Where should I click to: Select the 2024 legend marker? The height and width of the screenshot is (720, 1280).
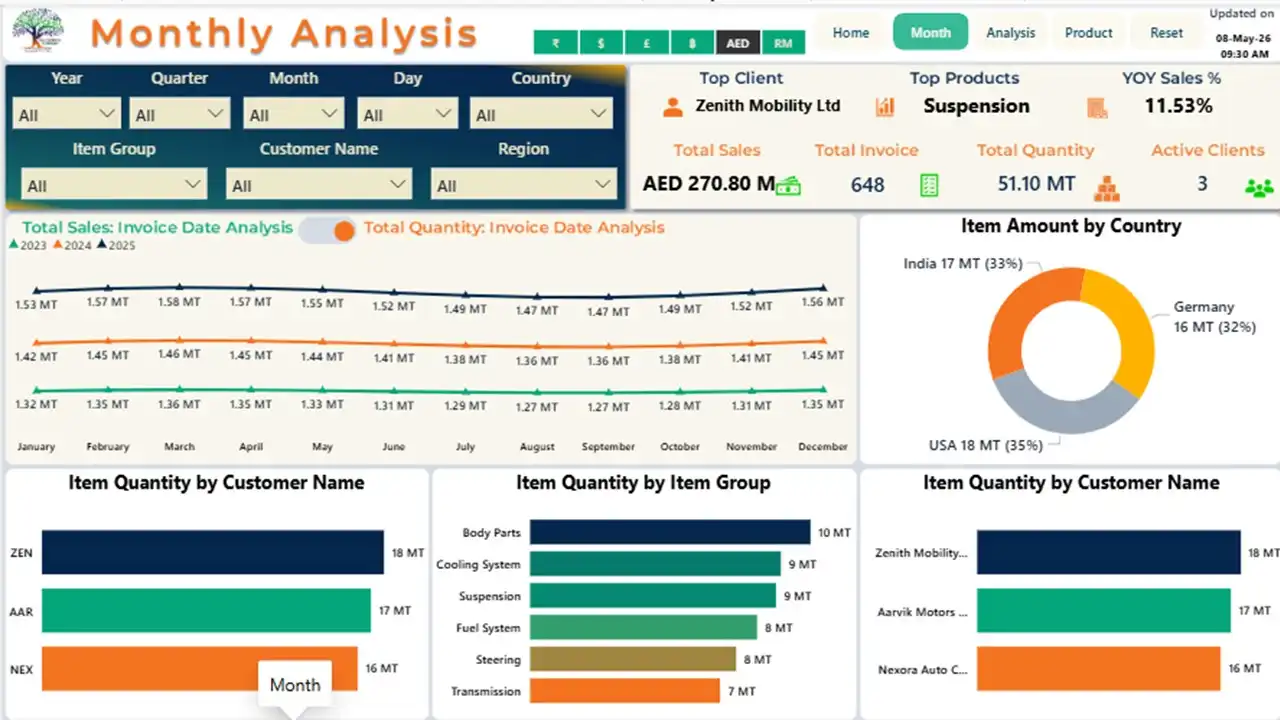point(58,245)
